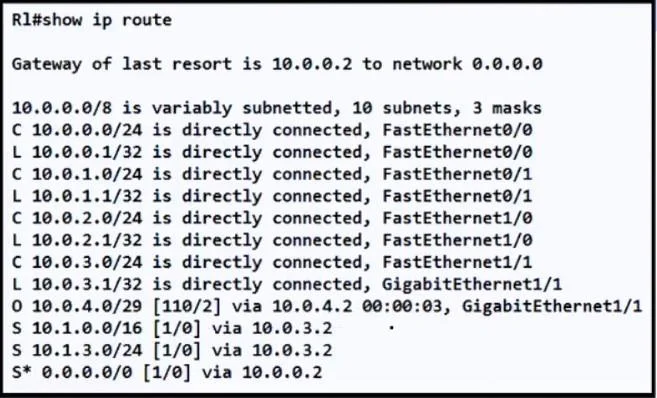Click the 'R1#show ip route' command line

coord(92,20)
